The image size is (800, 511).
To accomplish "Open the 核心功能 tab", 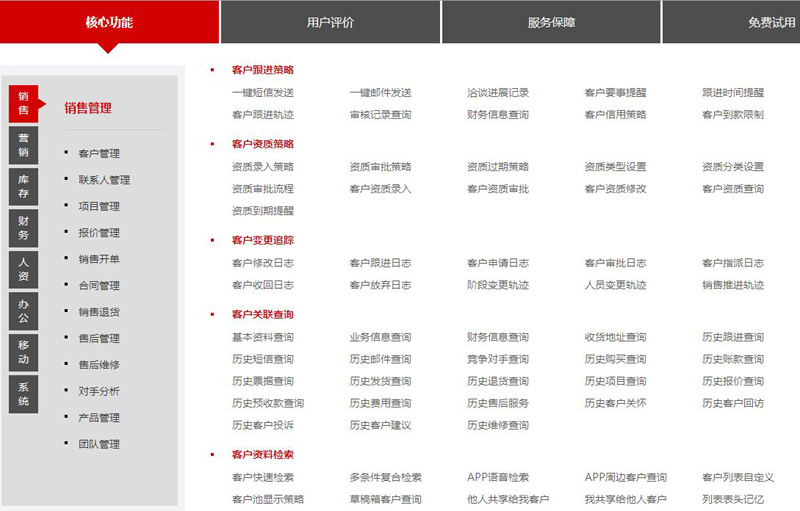I will [x=109, y=22].
